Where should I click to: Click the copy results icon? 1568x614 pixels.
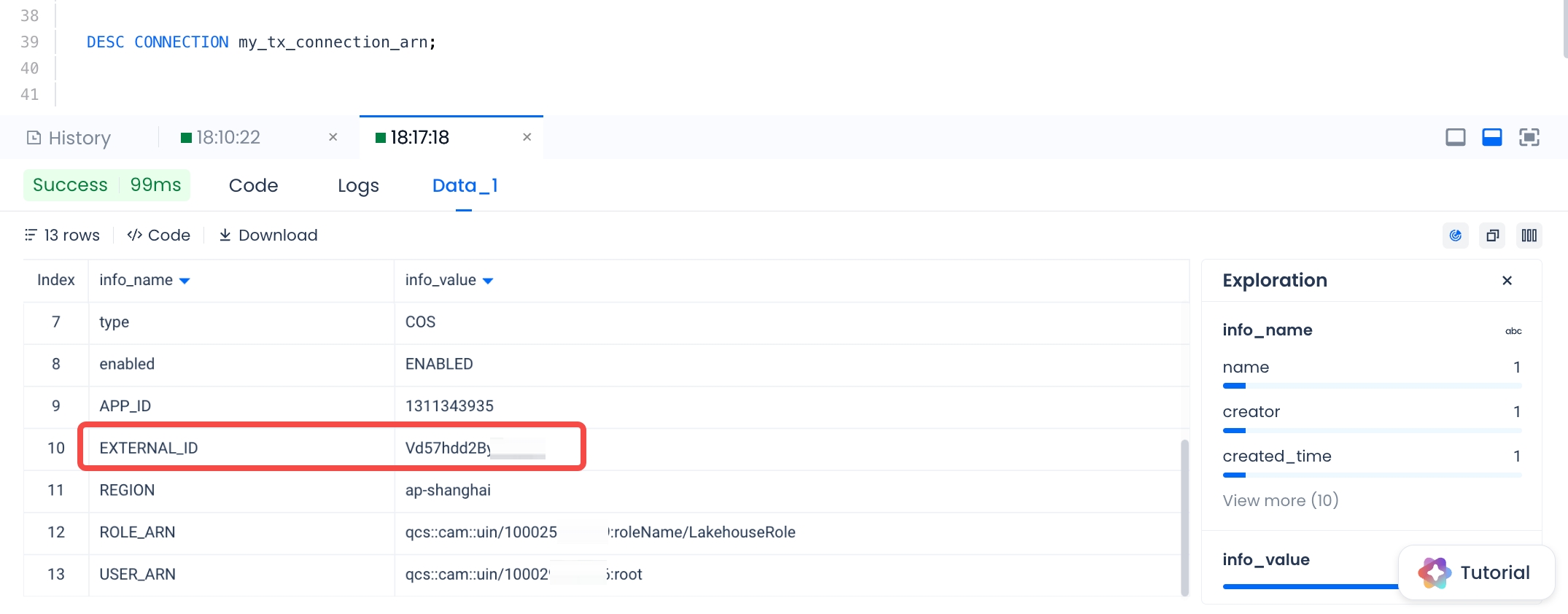point(1492,236)
